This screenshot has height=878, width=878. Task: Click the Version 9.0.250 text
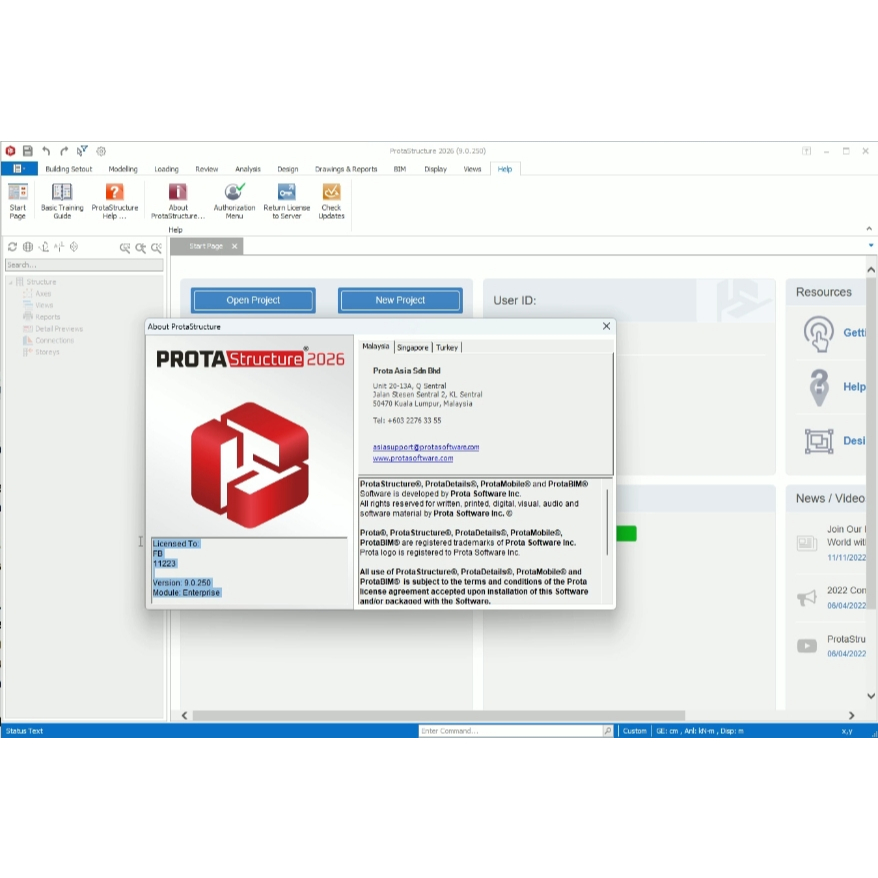click(182, 583)
